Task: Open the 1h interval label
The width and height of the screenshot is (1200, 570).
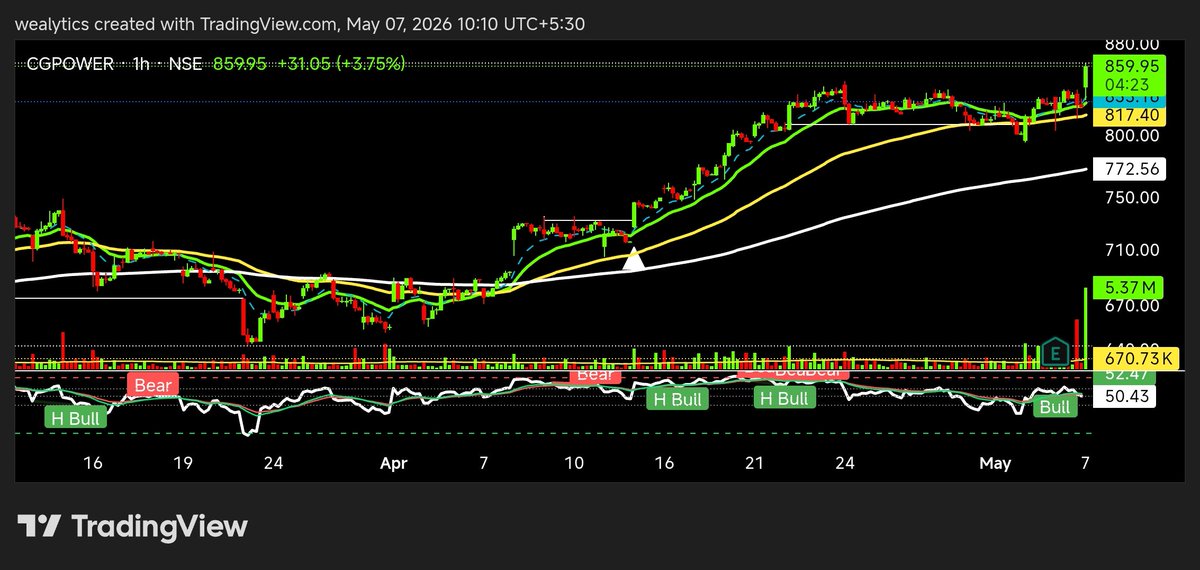Action: 140,64
